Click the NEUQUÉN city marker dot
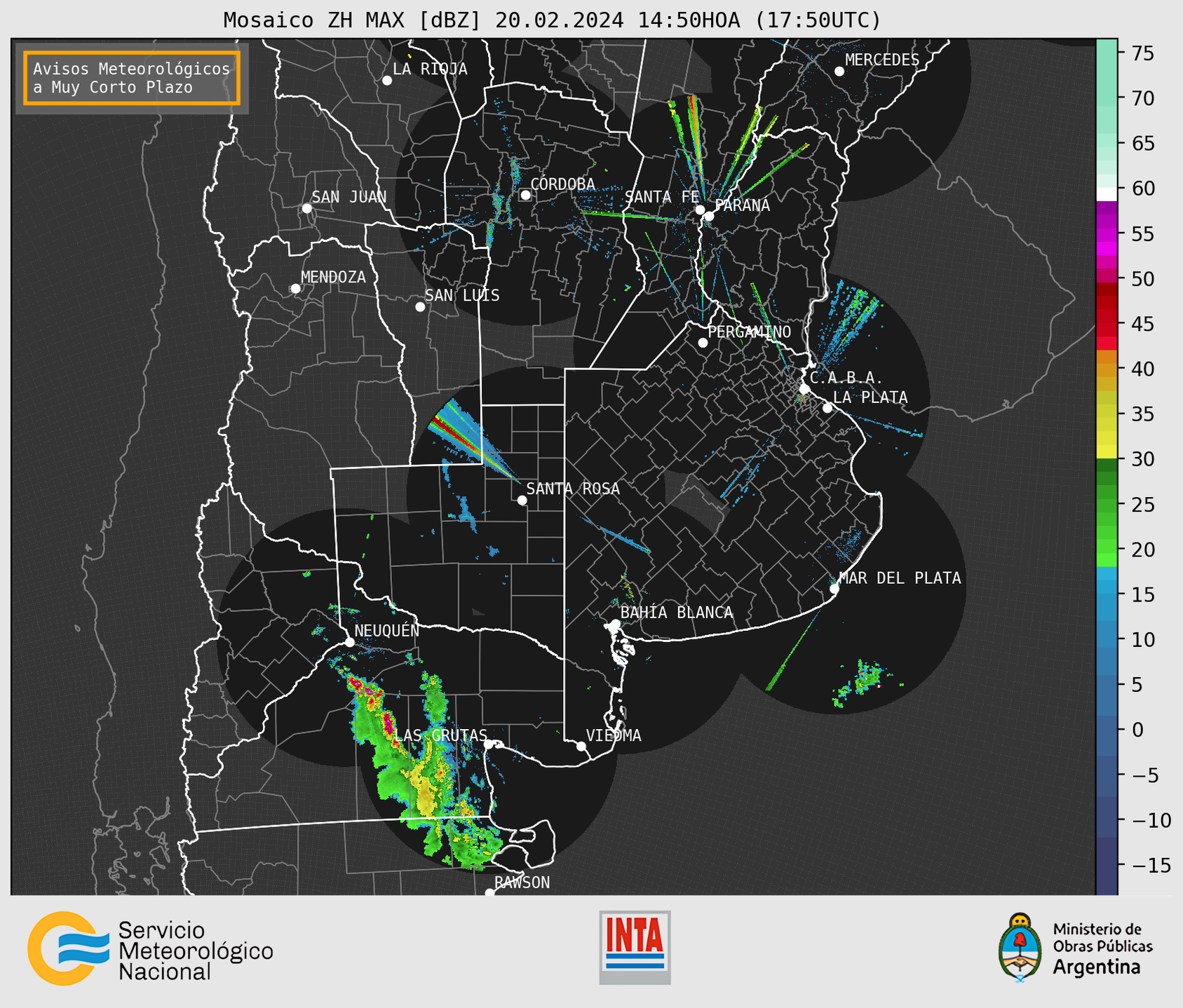 [x=349, y=642]
